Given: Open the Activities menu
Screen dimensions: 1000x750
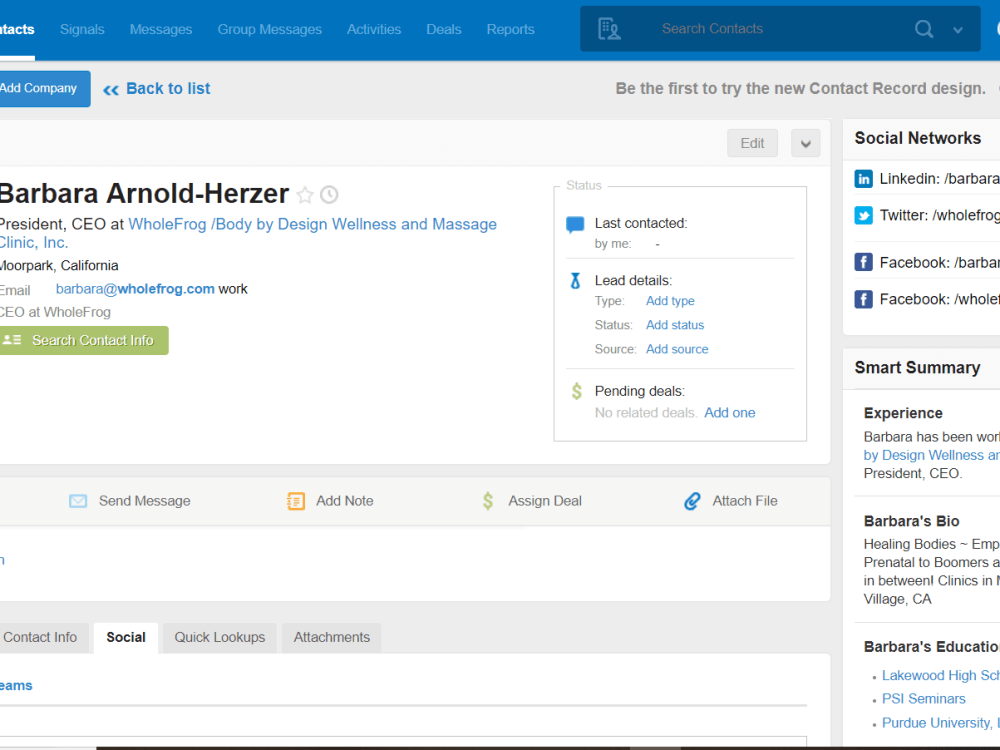Looking at the screenshot, I should click(374, 29).
